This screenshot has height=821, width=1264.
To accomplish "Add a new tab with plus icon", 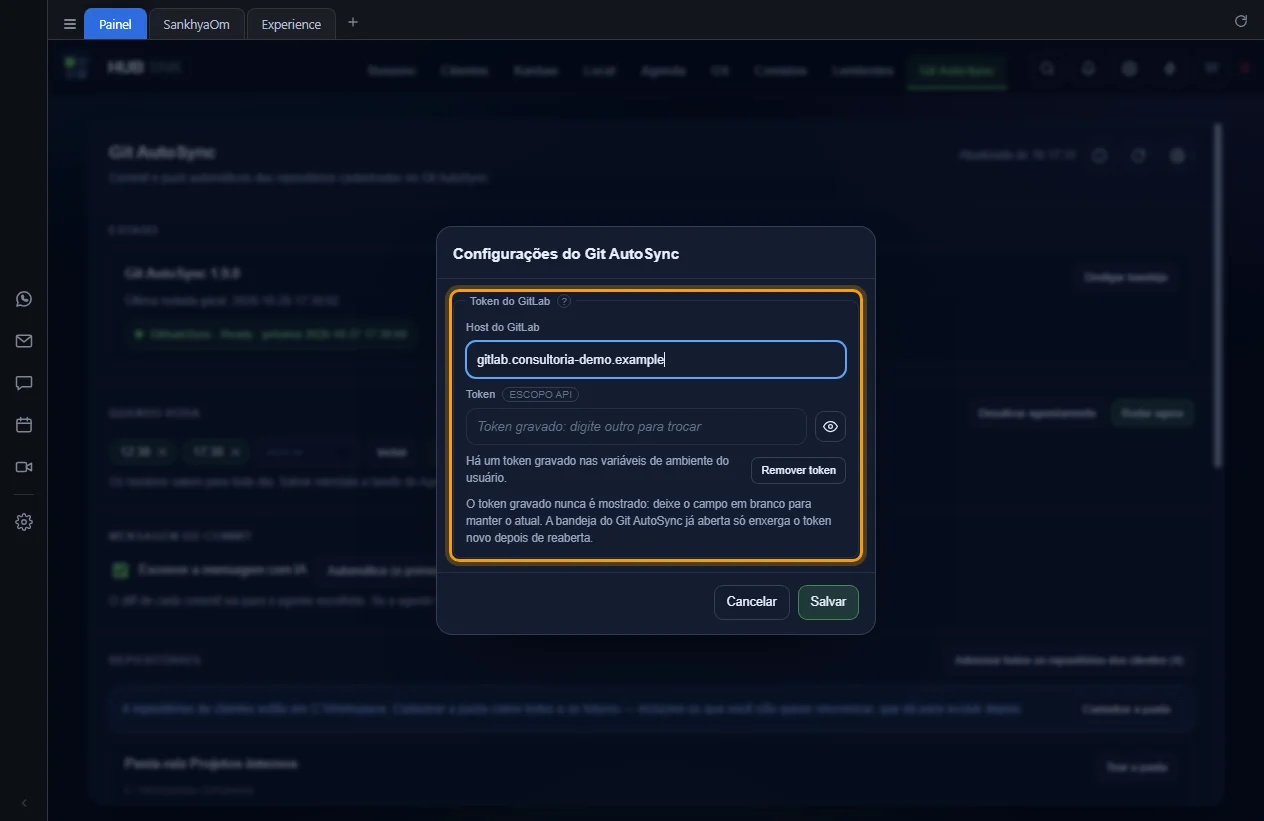I will click(352, 23).
